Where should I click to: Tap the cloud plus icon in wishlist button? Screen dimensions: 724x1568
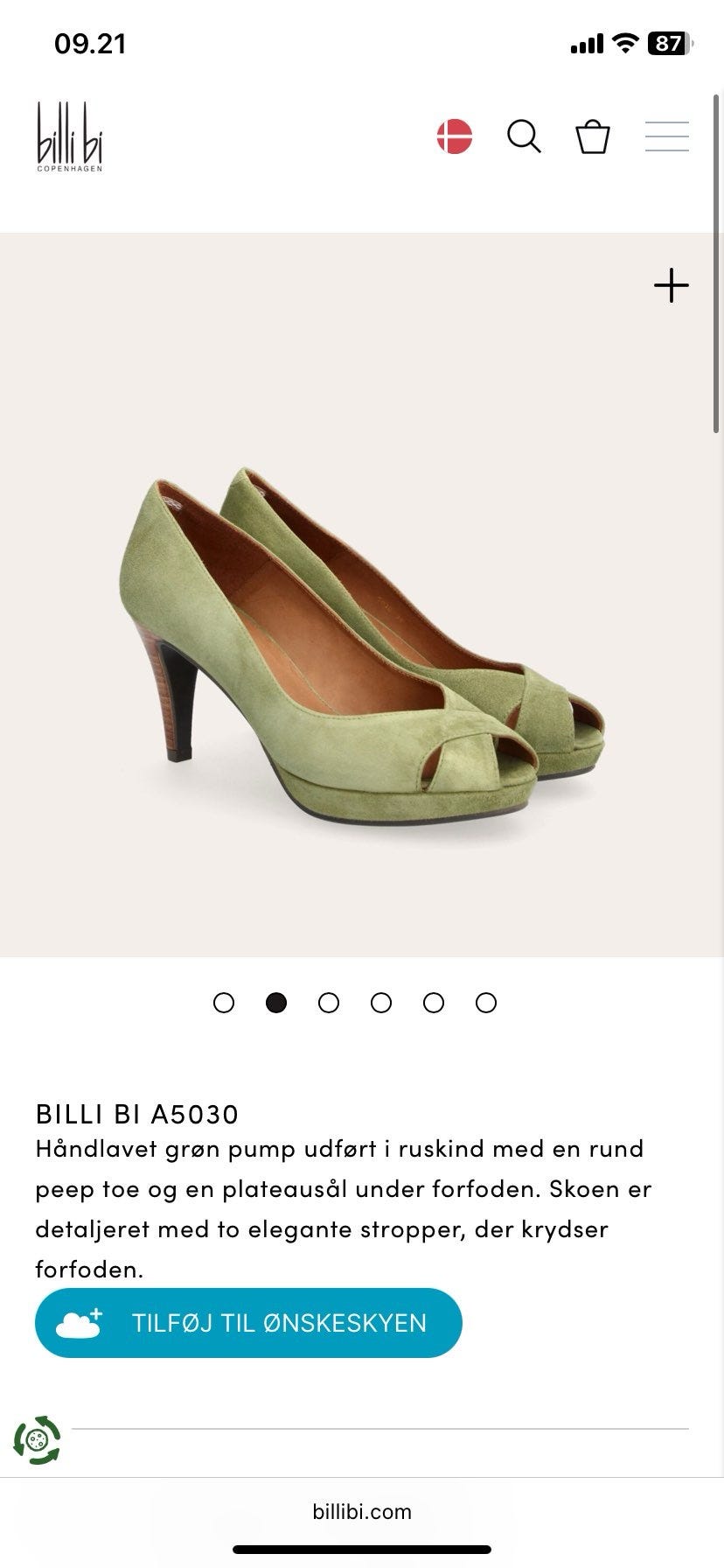point(79,1323)
